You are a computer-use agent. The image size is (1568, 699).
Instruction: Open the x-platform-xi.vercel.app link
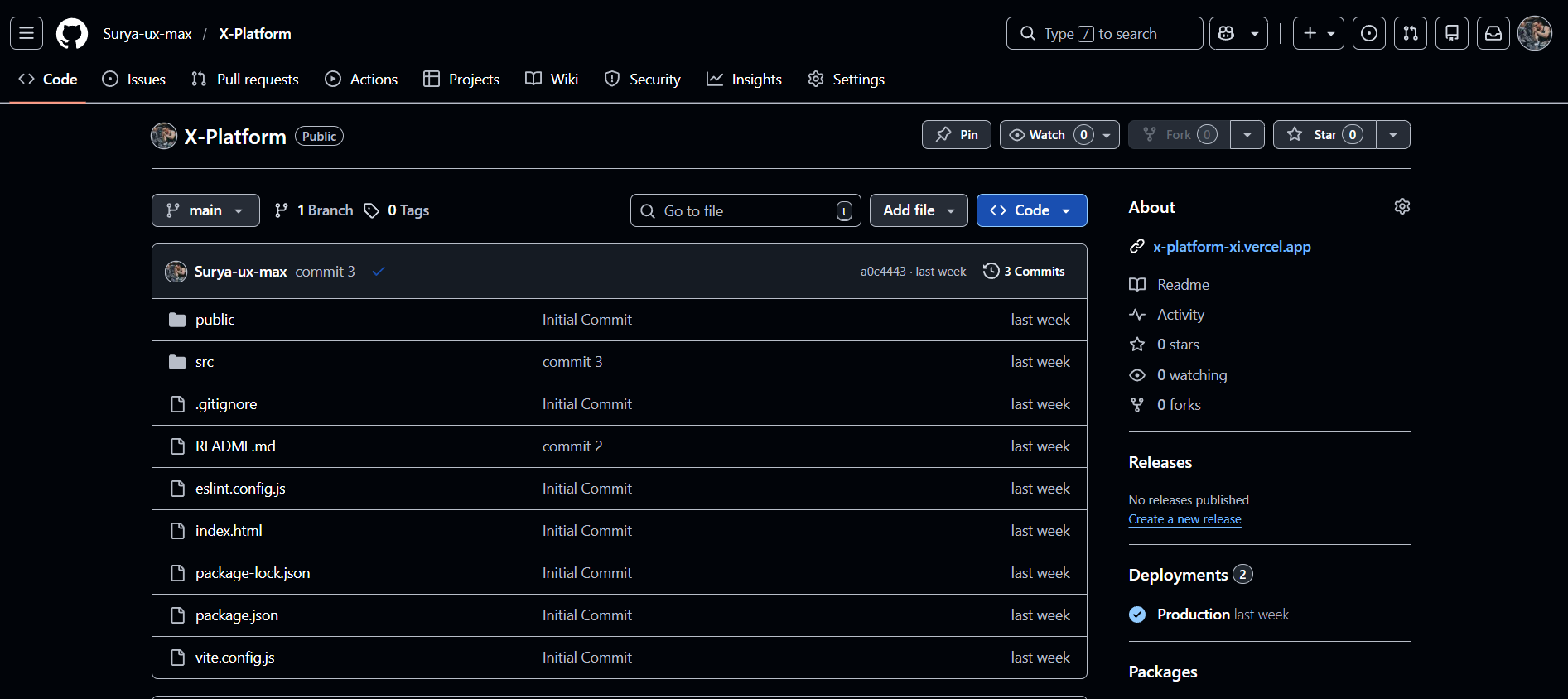point(1232,247)
